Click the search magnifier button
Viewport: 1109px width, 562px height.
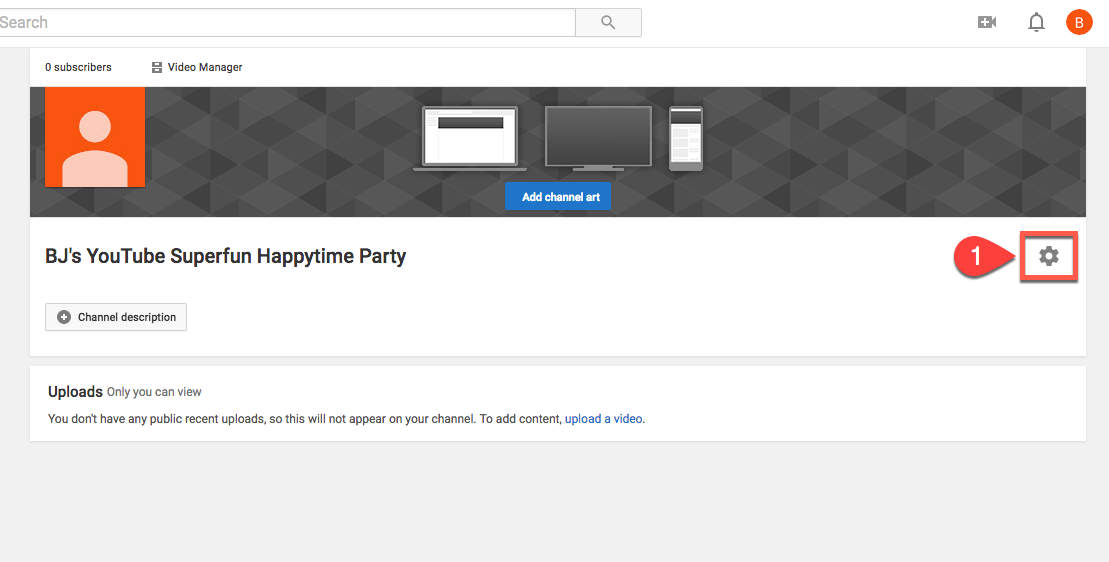[608, 23]
